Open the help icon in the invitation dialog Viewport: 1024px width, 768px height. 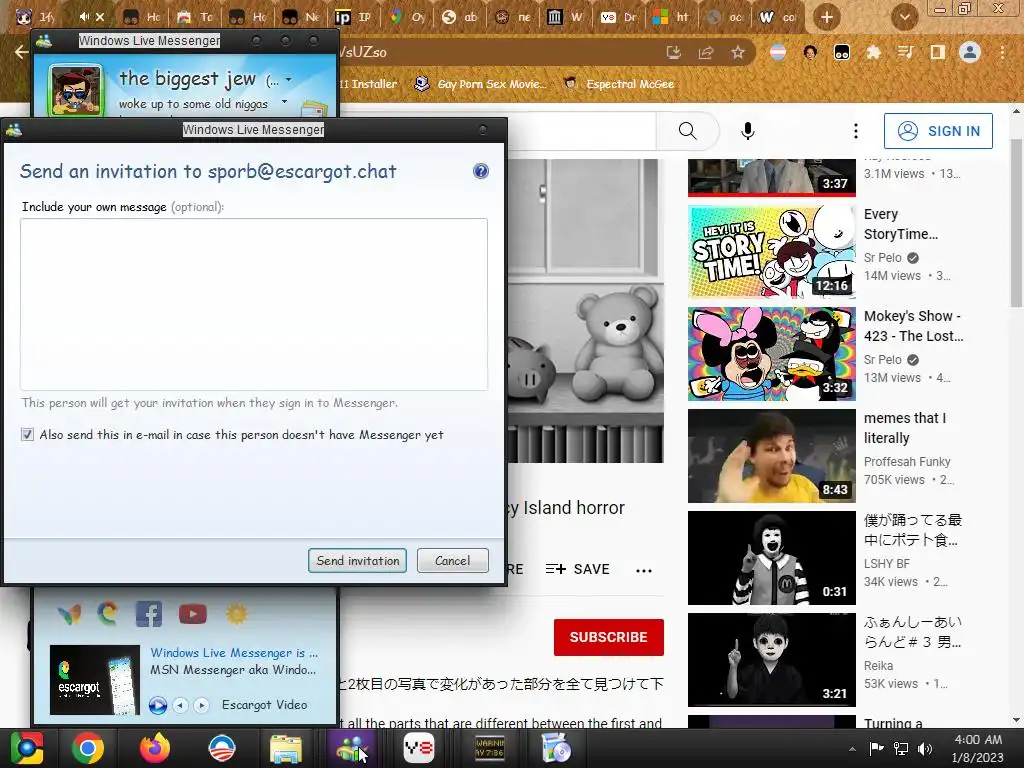481,171
